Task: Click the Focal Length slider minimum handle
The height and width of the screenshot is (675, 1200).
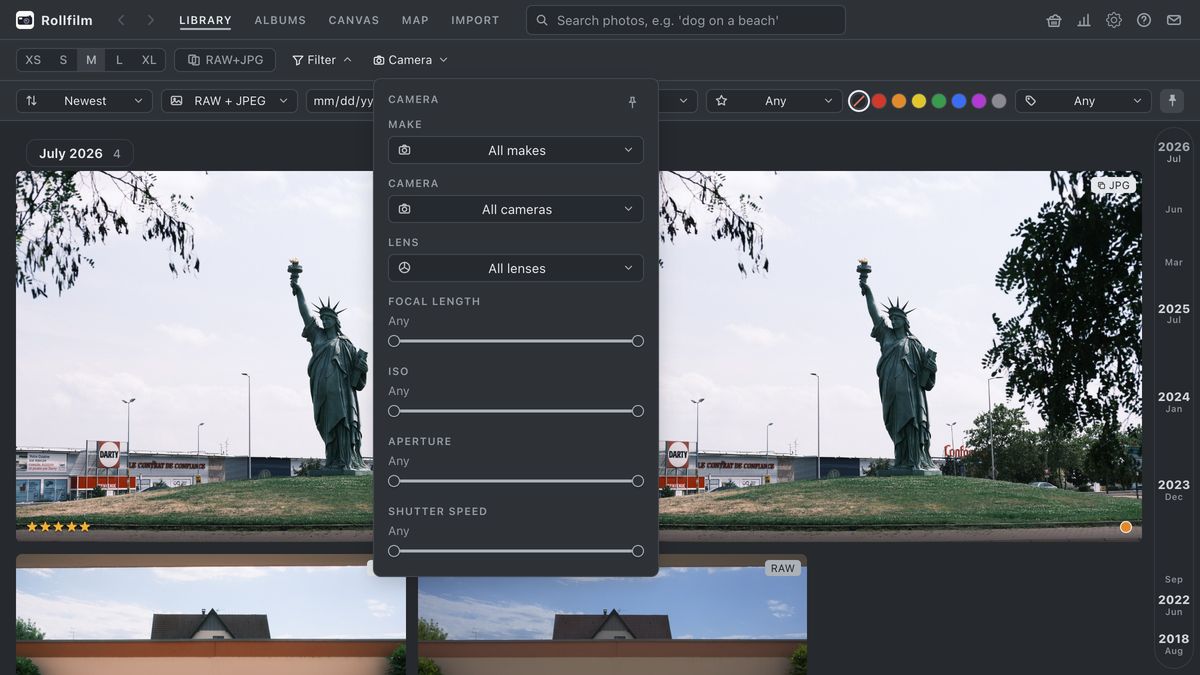Action: [x=394, y=341]
